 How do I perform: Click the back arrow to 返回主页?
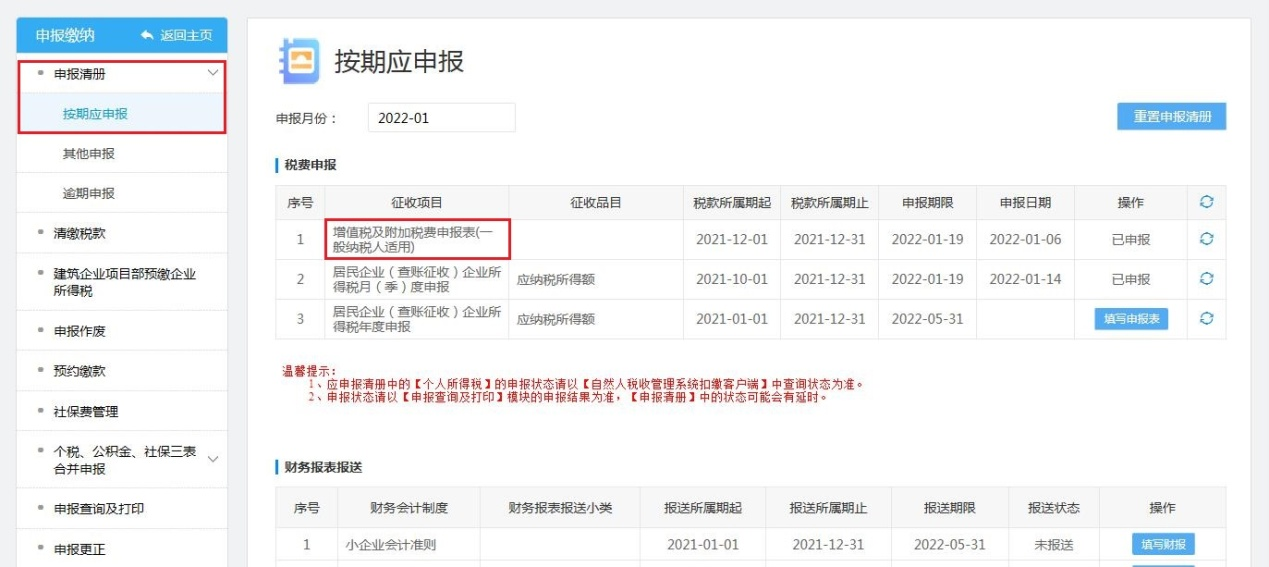pyautogui.click(x=148, y=35)
